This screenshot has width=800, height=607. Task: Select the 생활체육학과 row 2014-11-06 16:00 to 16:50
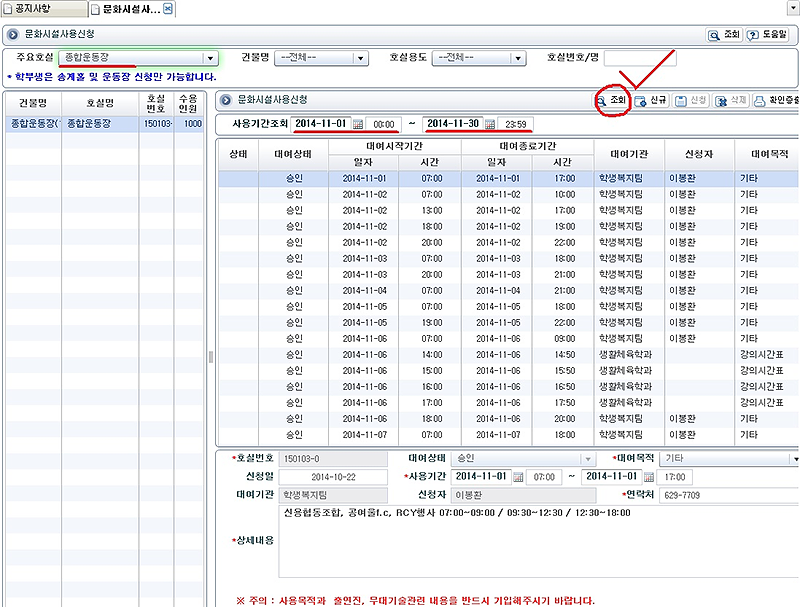(509, 387)
